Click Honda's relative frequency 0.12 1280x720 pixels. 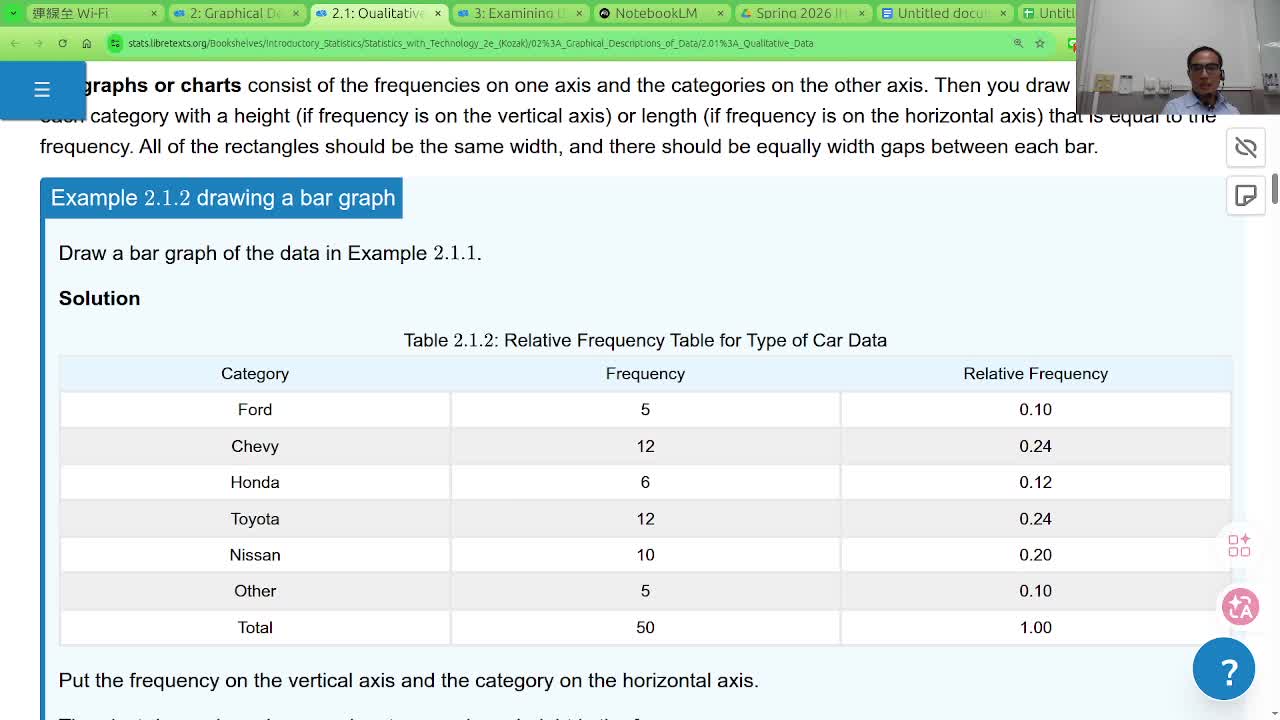[1035, 482]
